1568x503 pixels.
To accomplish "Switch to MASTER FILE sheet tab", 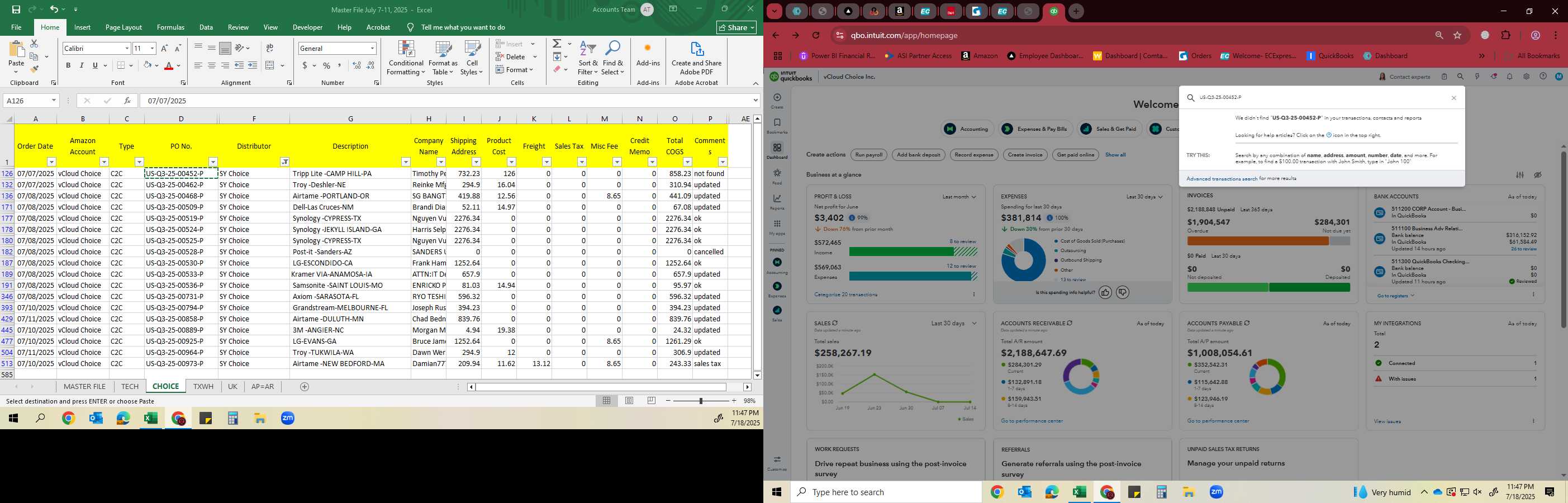I will [x=84, y=387].
